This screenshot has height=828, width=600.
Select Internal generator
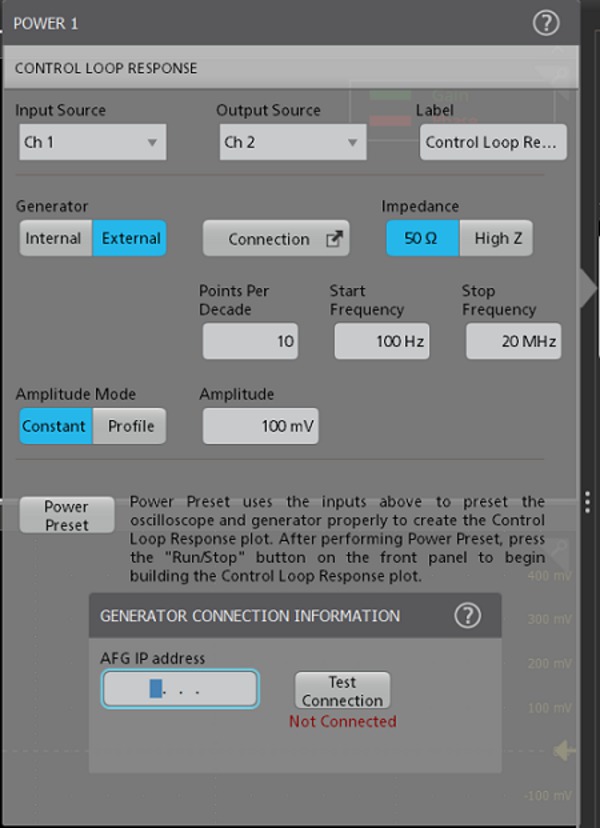pyautogui.click(x=56, y=238)
